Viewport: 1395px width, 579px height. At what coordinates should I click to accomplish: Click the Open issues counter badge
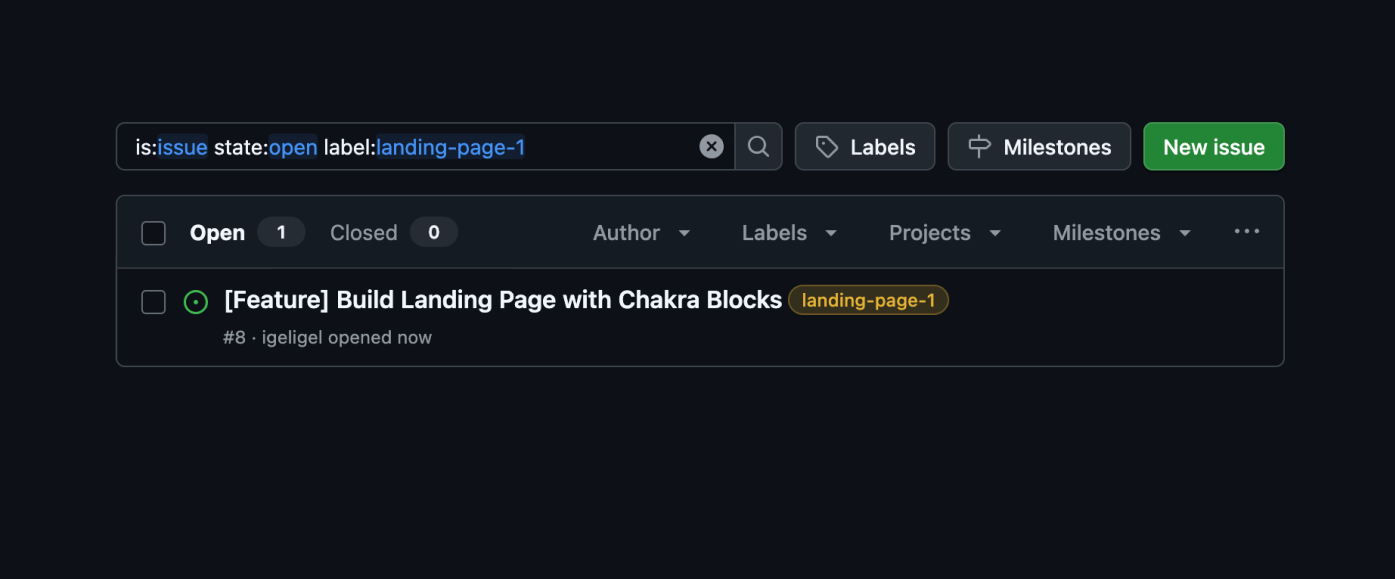pyautogui.click(x=281, y=231)
